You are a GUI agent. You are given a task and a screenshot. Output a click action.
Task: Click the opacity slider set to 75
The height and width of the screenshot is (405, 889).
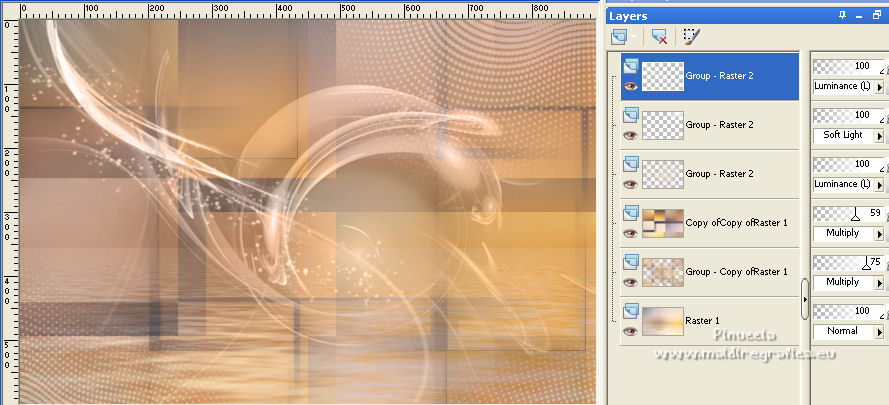849,262
